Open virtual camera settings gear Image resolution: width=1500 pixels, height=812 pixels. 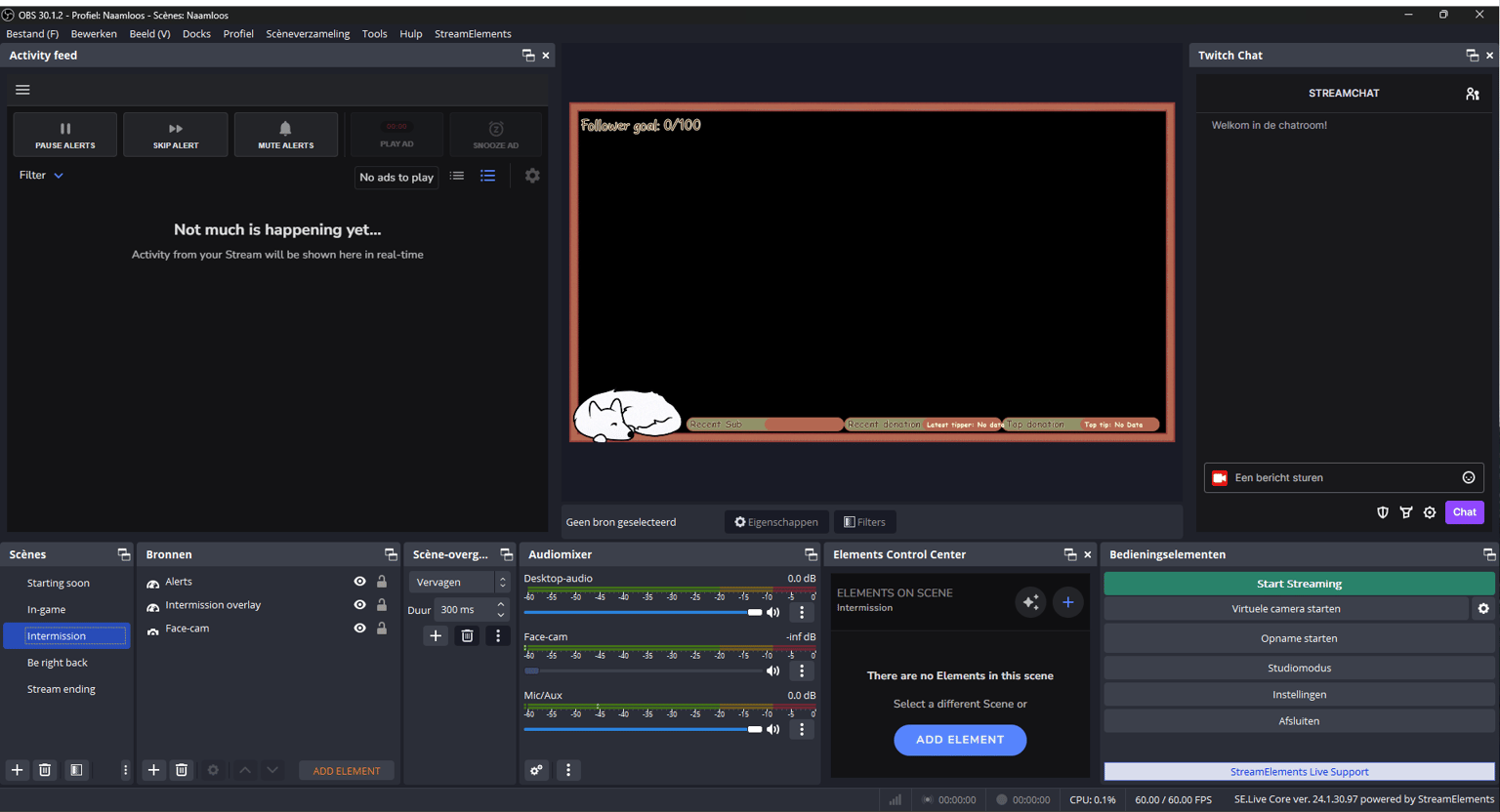pyautogui.click(x=1483, y=609)
